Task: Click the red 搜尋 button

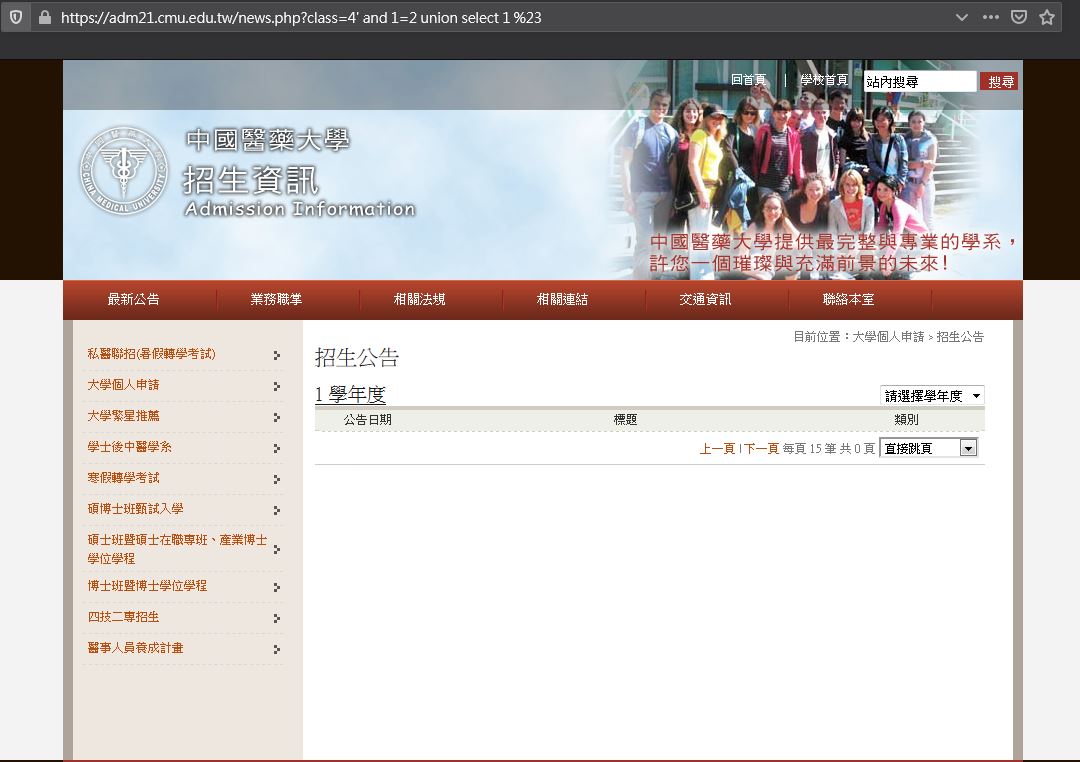Action: (1000, 81)
